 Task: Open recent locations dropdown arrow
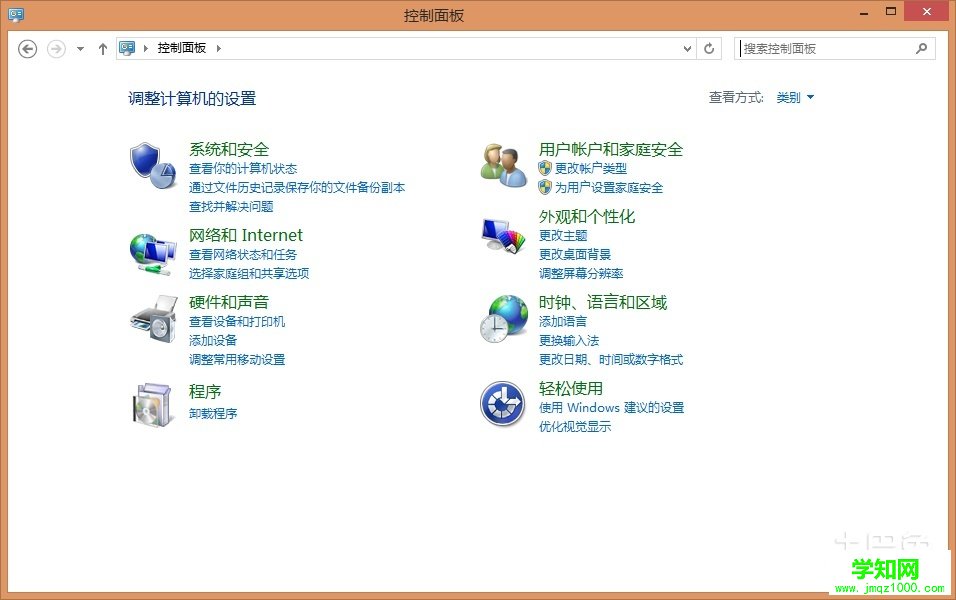click(x=80, y=49)
